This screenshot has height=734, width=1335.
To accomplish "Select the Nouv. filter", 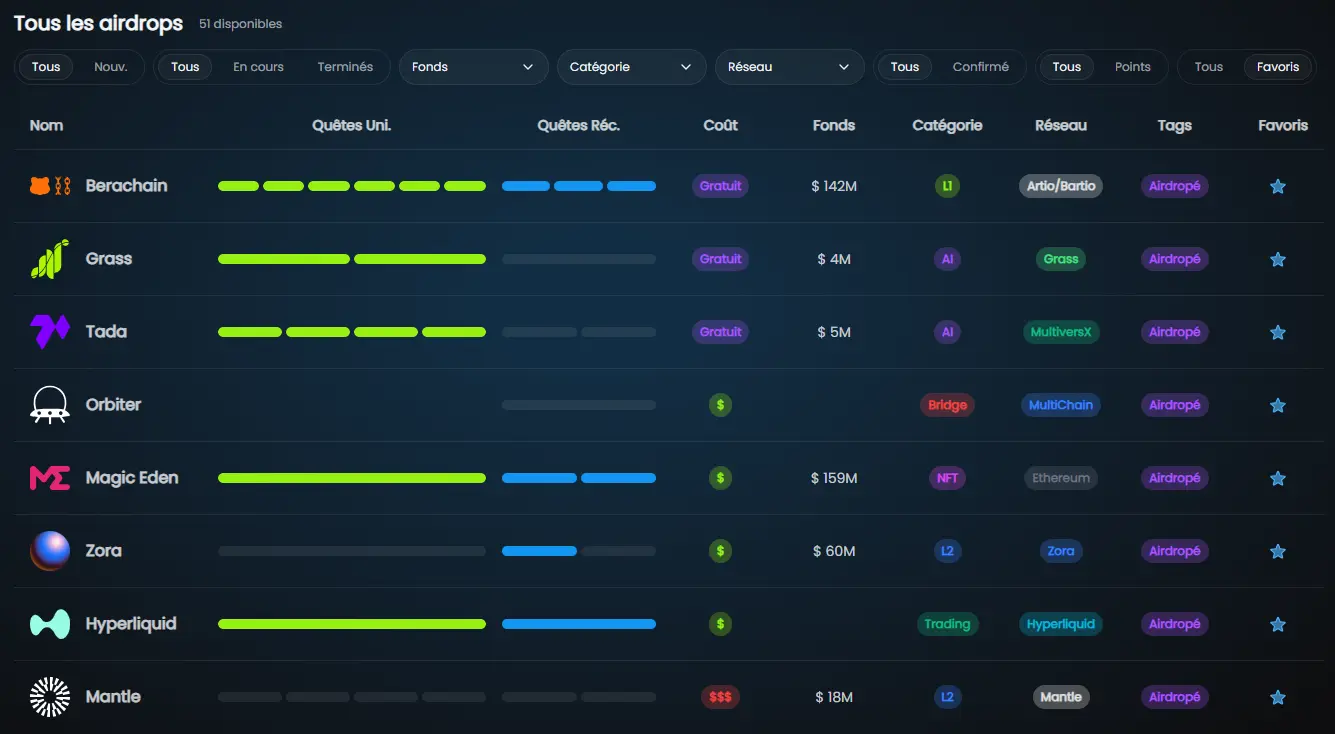I will [x=110, y=66].
